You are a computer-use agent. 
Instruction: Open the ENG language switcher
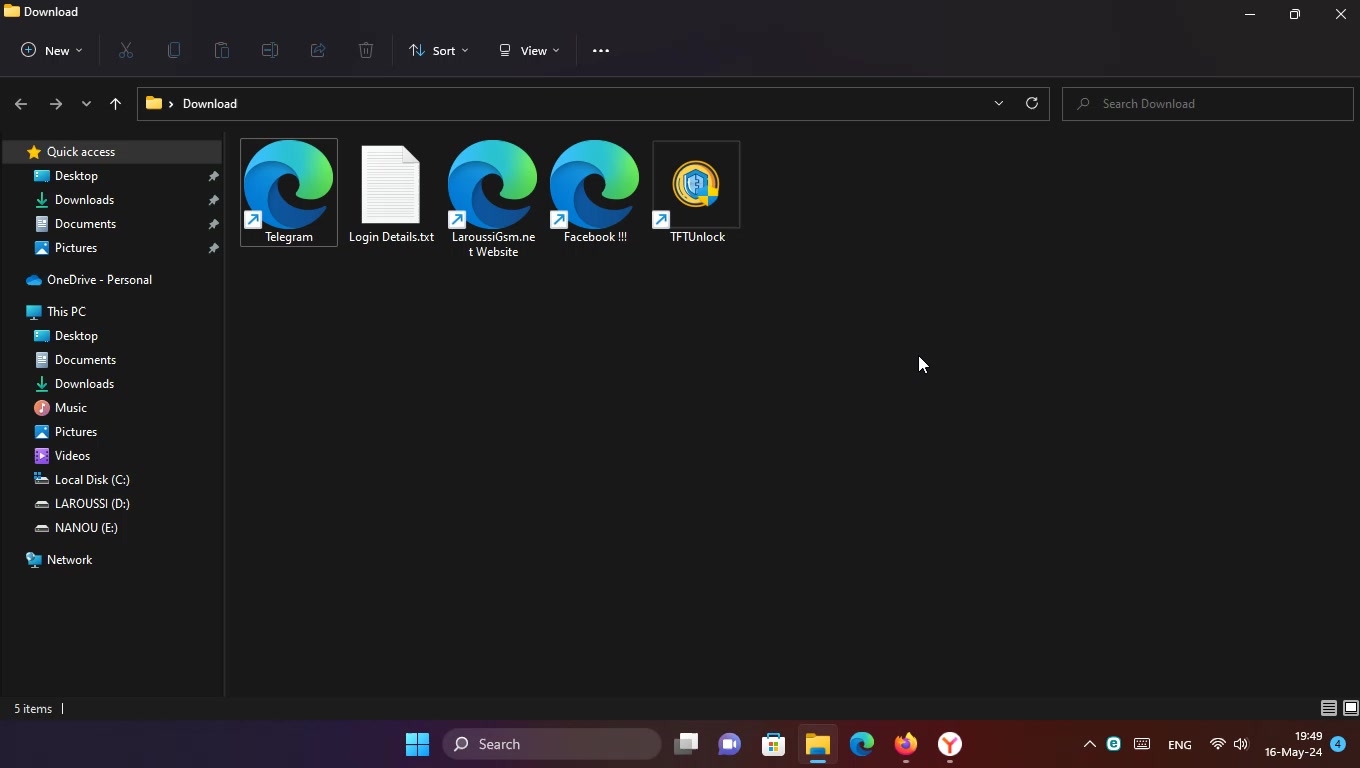coord(1180,745)
